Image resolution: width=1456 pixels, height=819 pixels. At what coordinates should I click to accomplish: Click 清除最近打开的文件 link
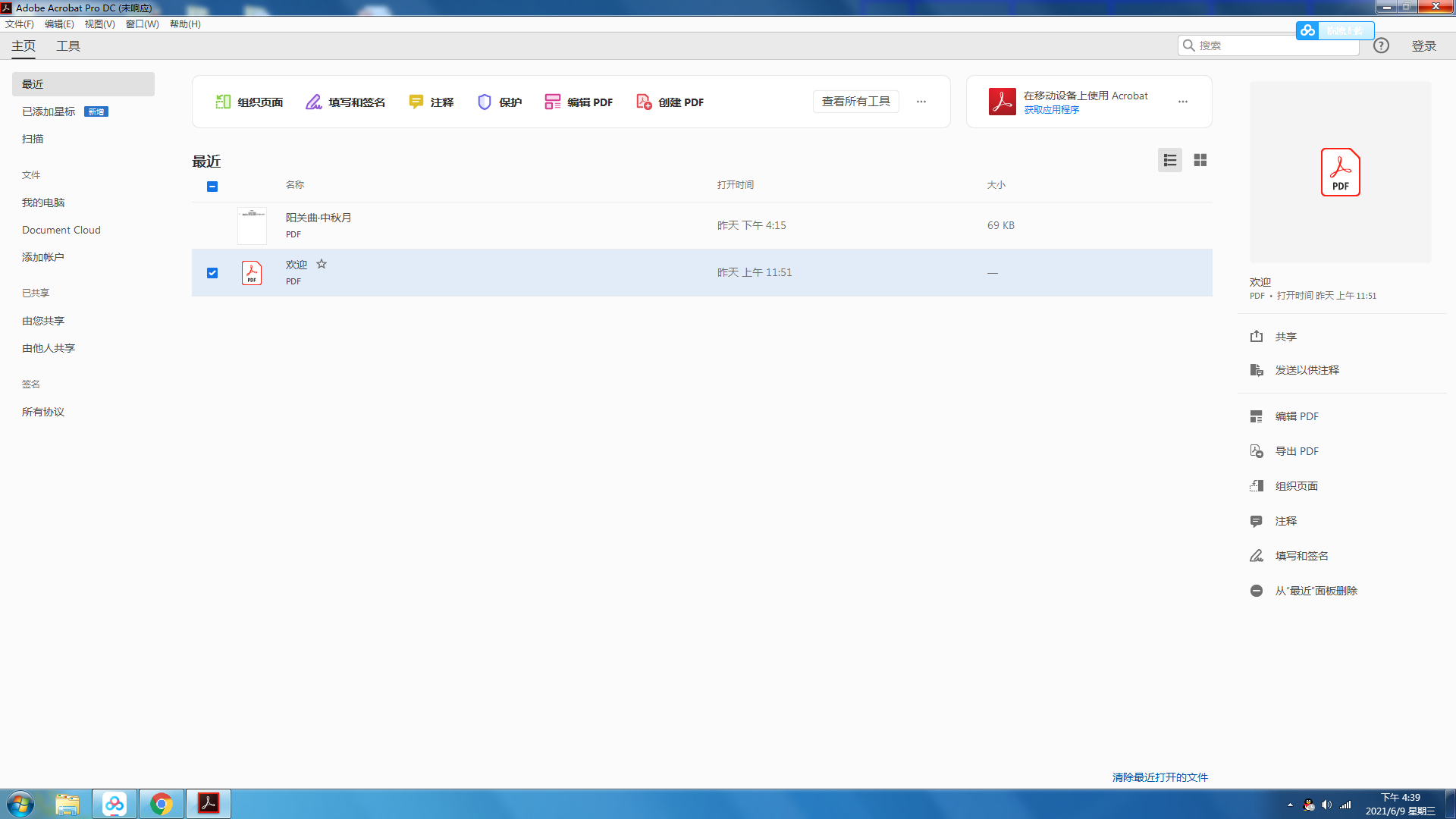(x=1159, y=777)
